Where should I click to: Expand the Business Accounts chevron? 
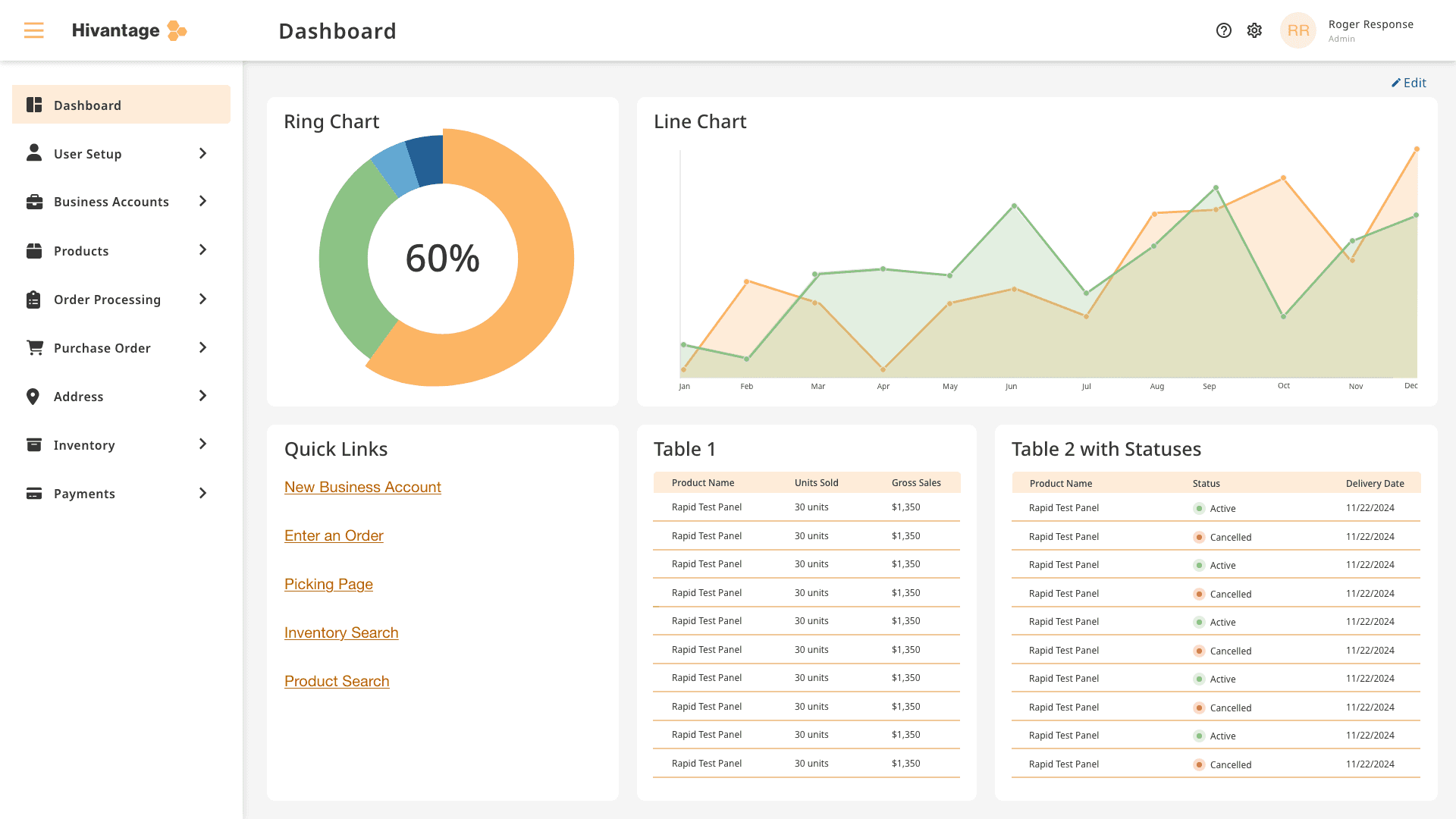tap(202, 202)
